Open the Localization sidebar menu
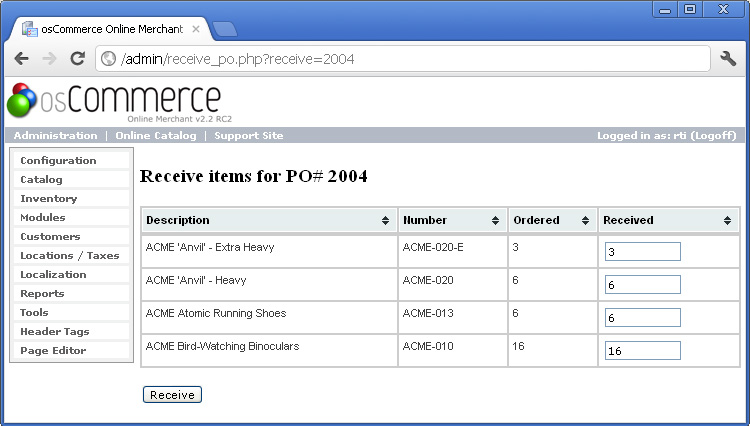The width and height of the screenshot is (750, 426). 71,274
